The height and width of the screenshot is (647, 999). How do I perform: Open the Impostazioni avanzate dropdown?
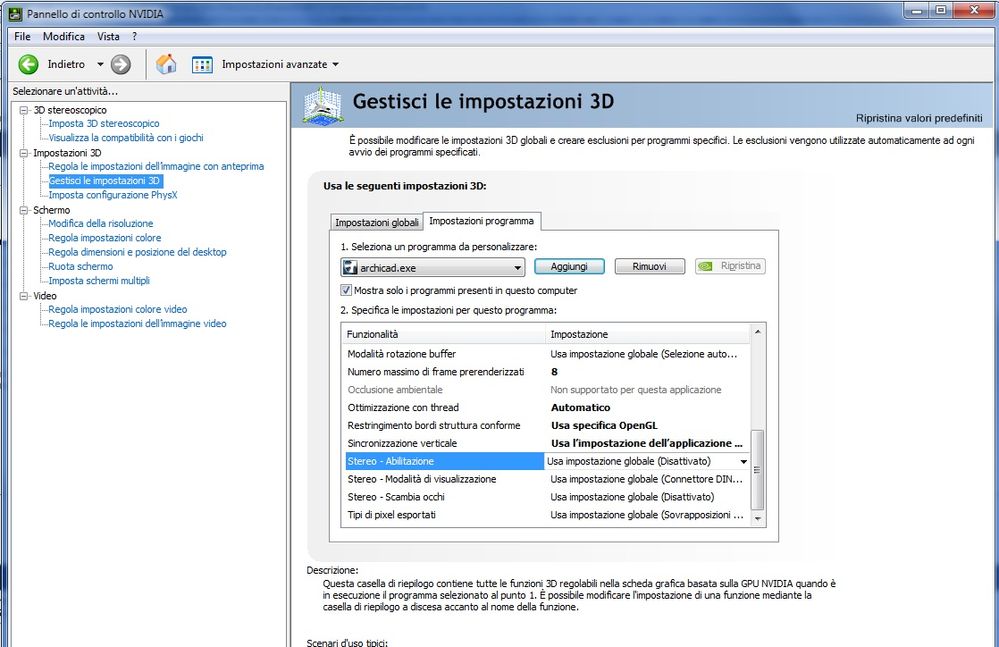pos(336,64)
